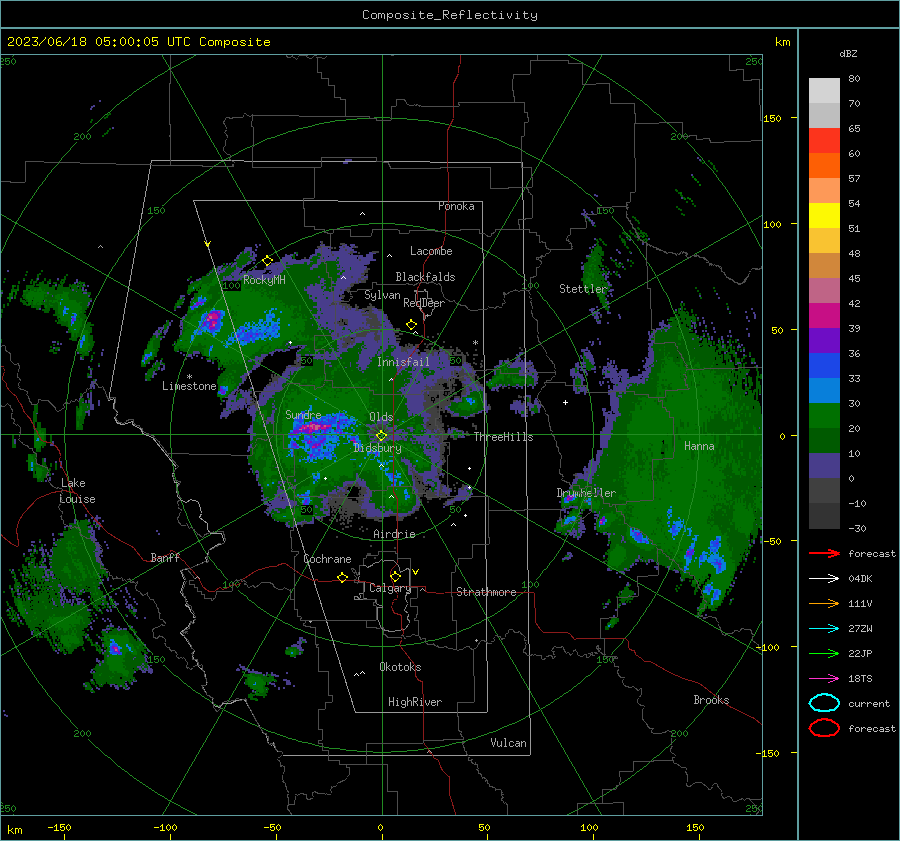Screen dimensions: 900x841
Task: Click the red swatch between 65 and 60 dBZ
Action: coord(824,141)
